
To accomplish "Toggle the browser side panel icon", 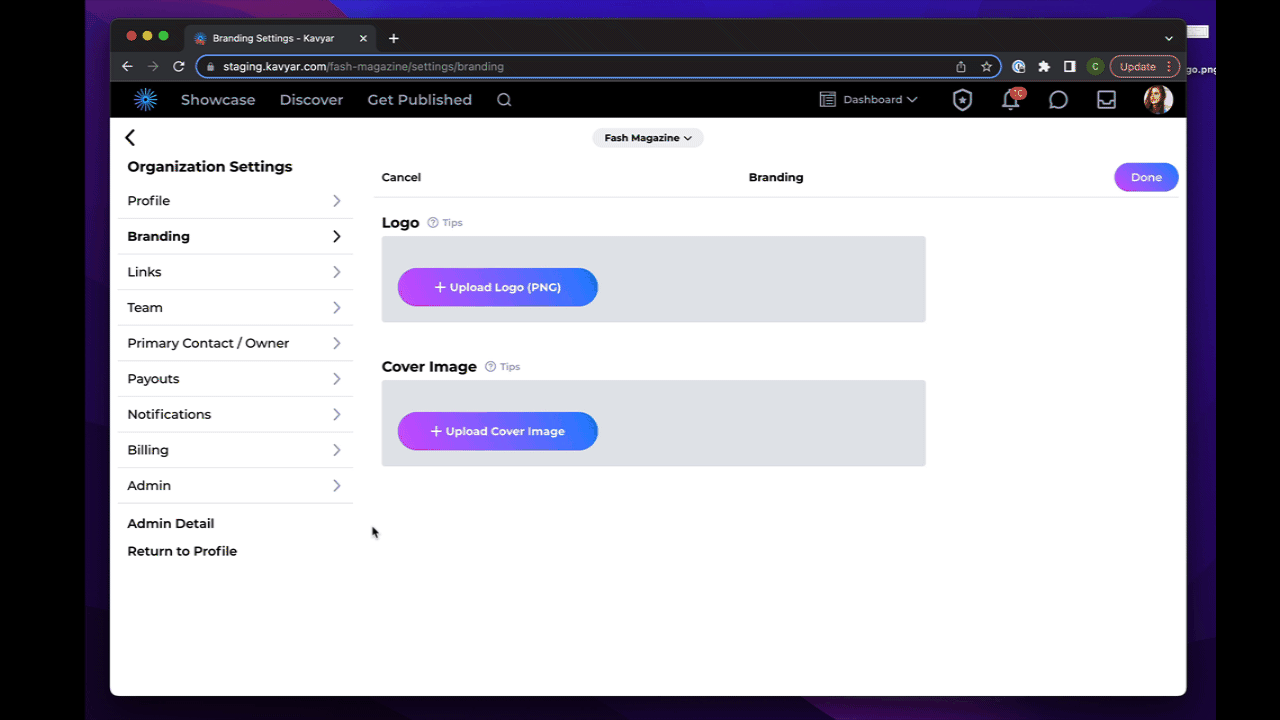I will (x=1069, y=67).
